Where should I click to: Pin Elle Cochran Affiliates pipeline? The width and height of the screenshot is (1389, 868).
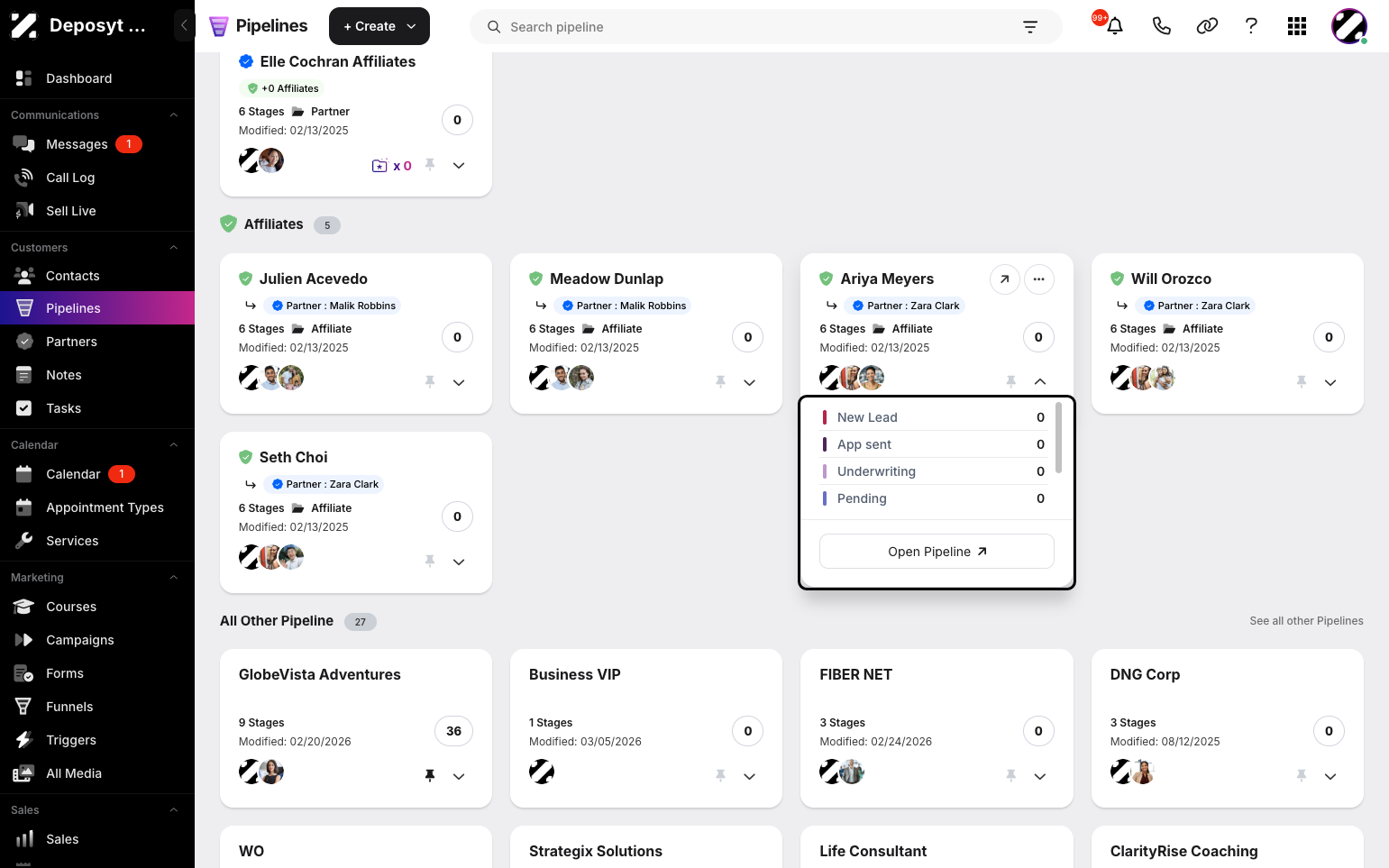click(x=430, y=165)
